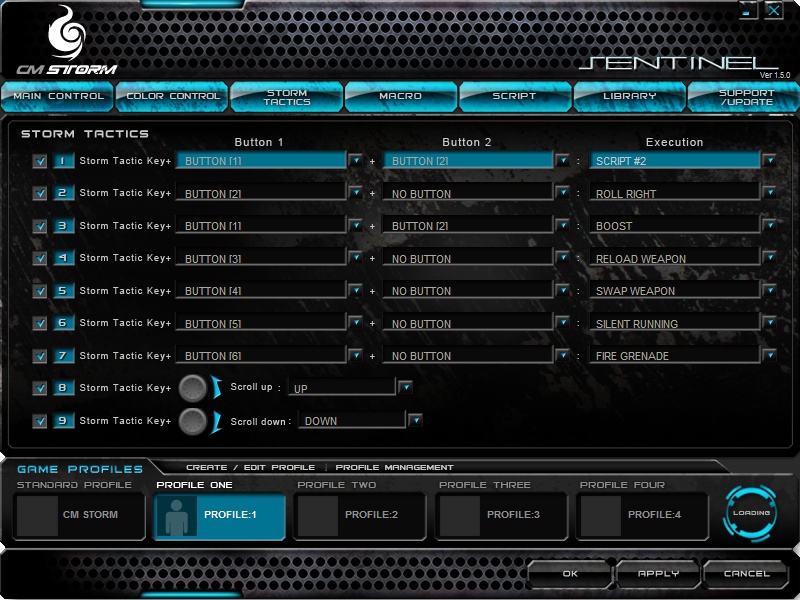This screenshot has width=800, height=600.
Task: Uncheck Storm Tactic Key 5 checkbox
Action: [39, 291]
